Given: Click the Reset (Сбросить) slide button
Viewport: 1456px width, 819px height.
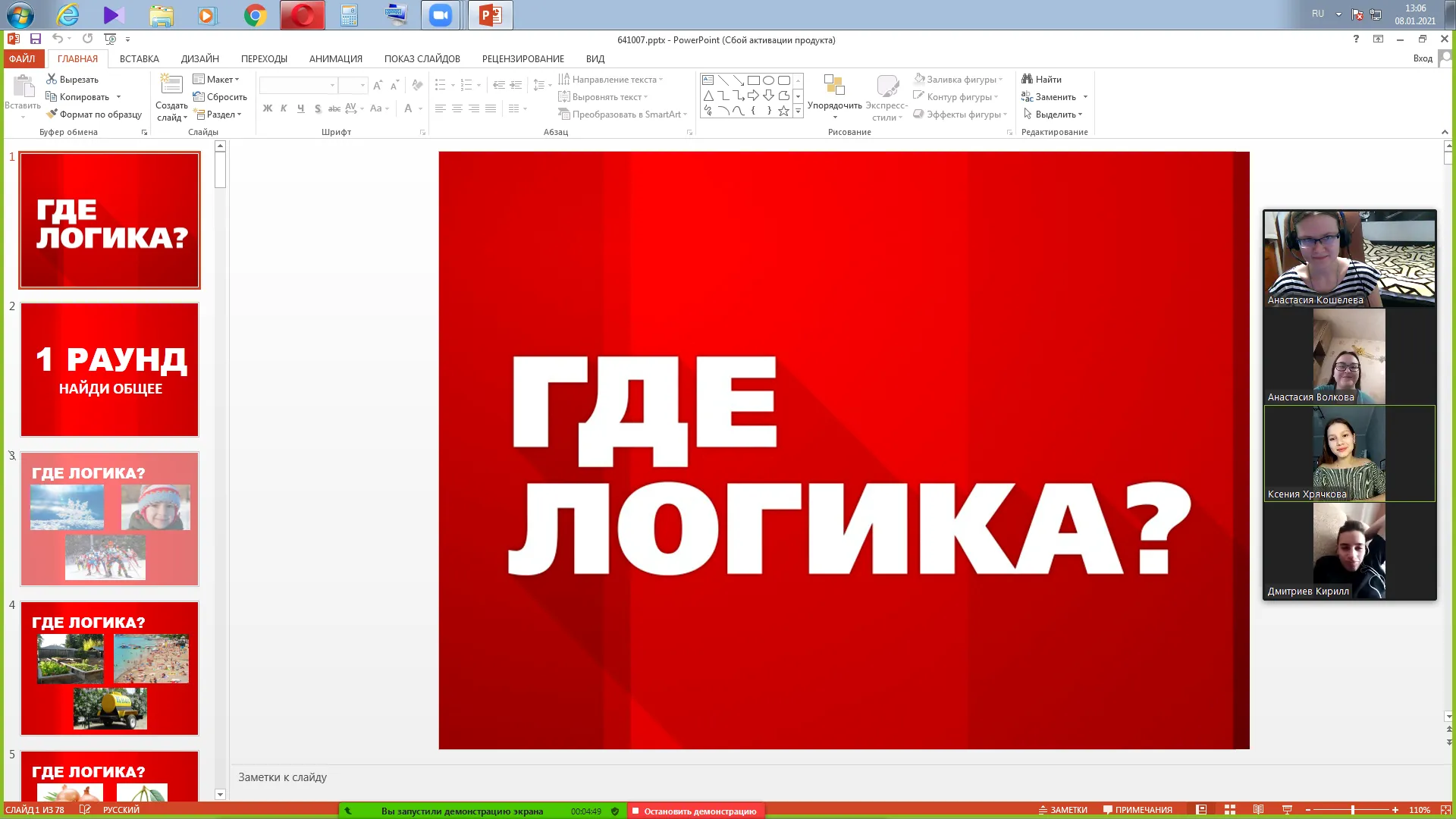Looking at the screenshot, I should click(220, 97).
